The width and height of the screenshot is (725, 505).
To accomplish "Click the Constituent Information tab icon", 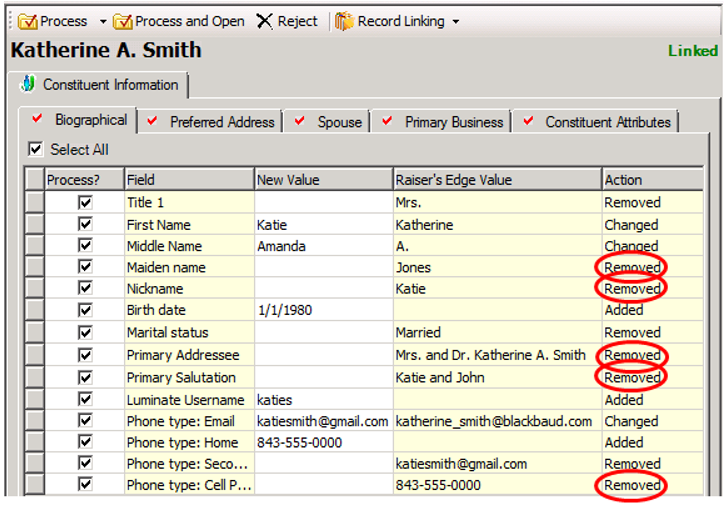I will 28,85.
